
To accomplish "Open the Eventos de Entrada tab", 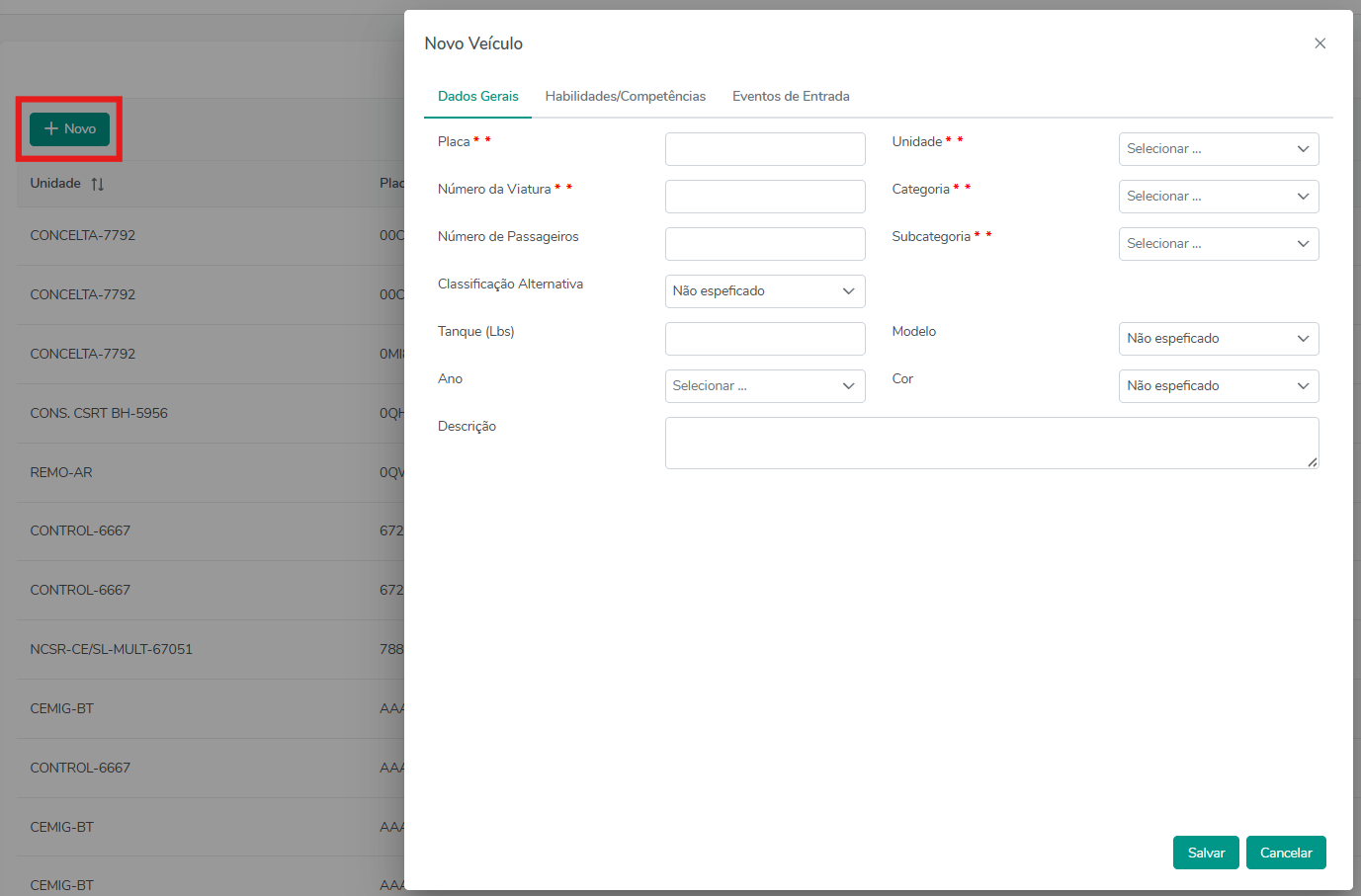I will [791, 97].
